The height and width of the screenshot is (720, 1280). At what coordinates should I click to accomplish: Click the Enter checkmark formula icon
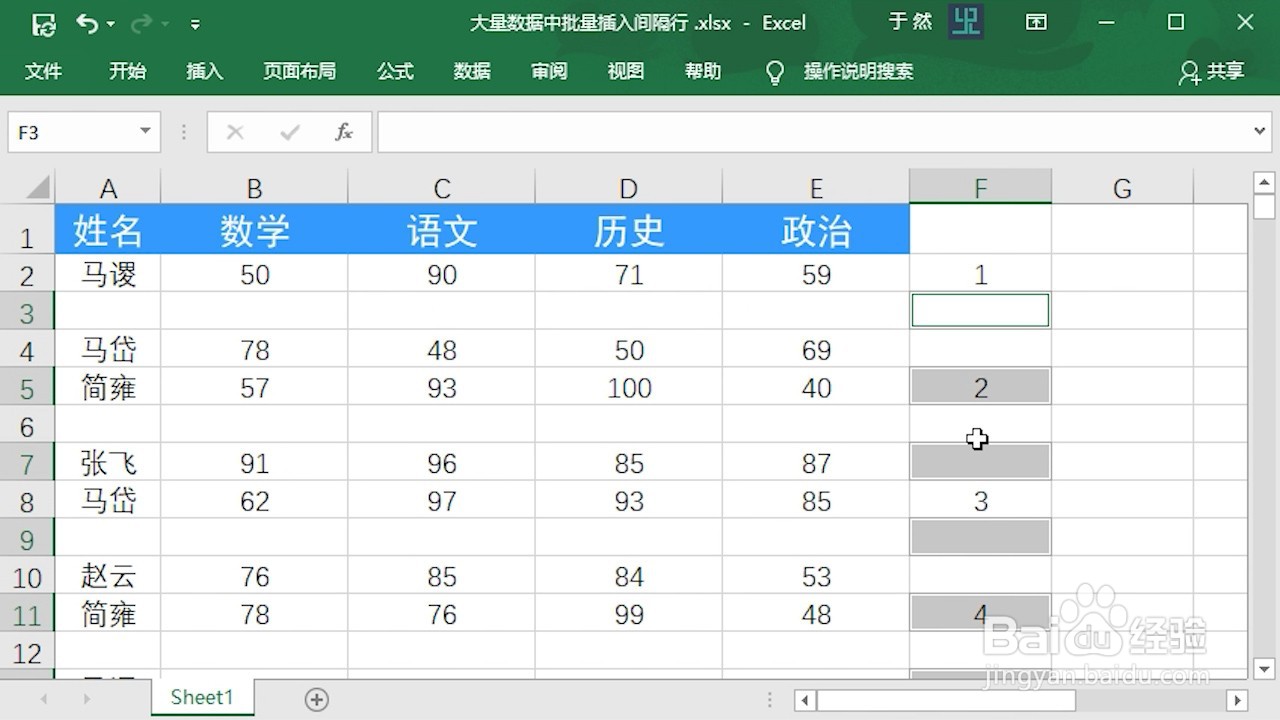[x=290, y=132]
